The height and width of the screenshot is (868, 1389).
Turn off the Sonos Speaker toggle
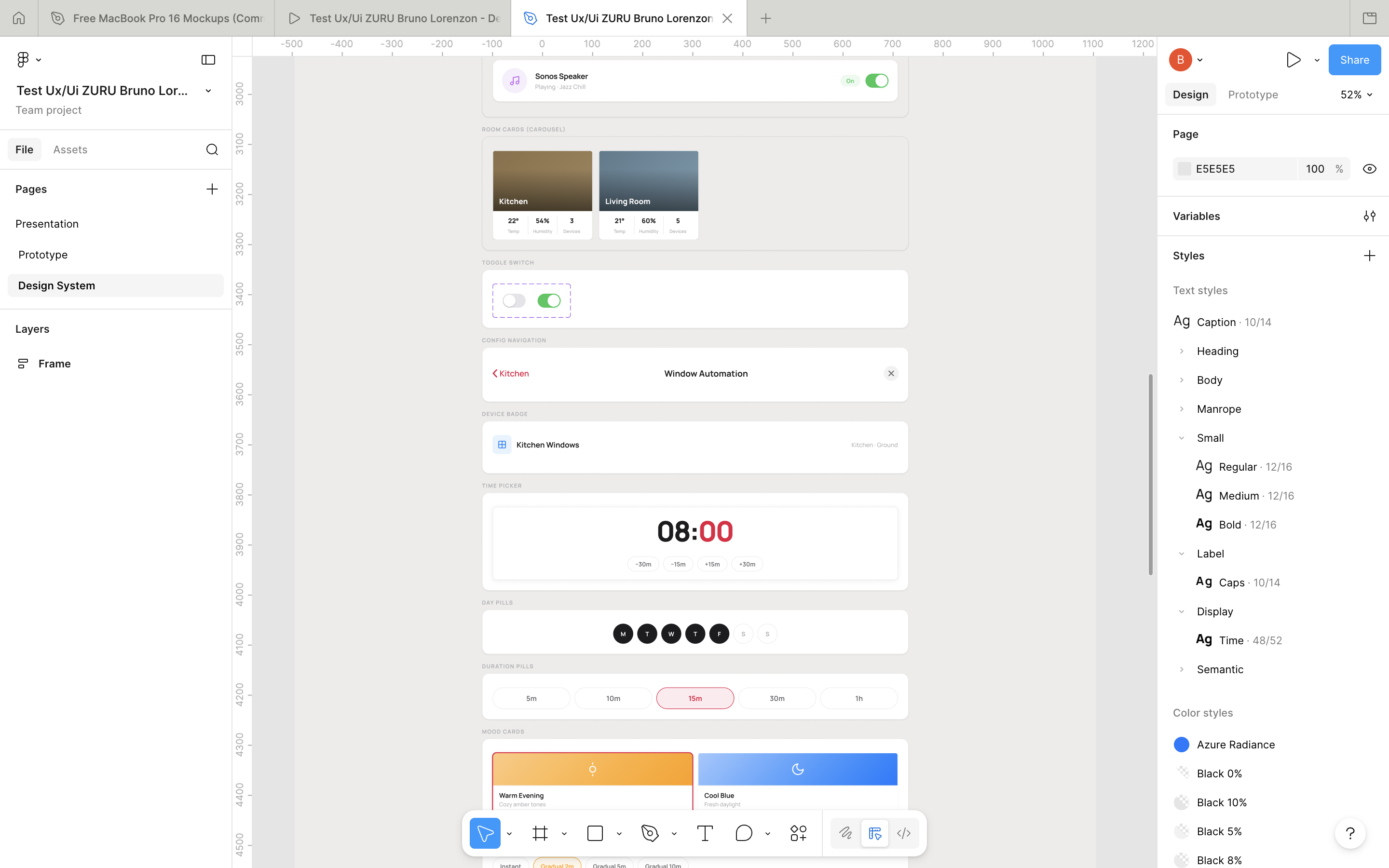coord(876,81)
